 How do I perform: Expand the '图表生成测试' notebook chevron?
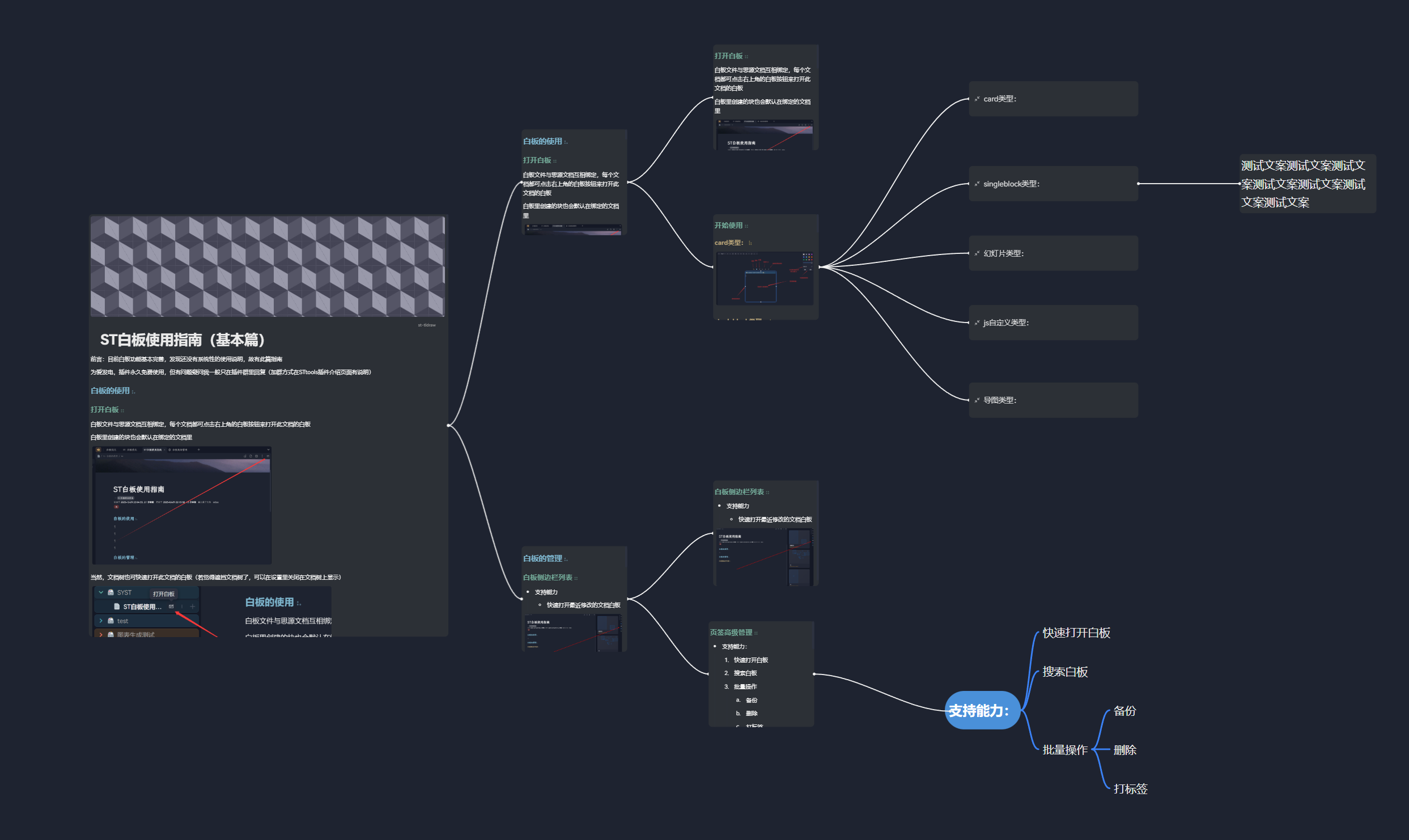(x=101, y=634)
